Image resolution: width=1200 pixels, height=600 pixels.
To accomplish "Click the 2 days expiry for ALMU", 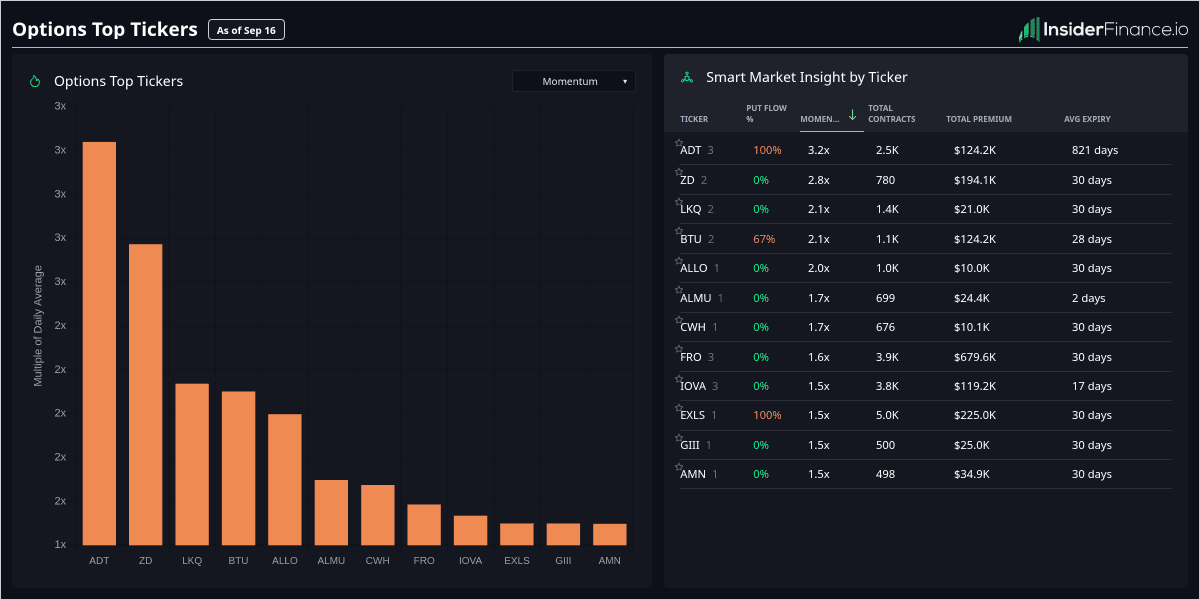I will 1089,298.
